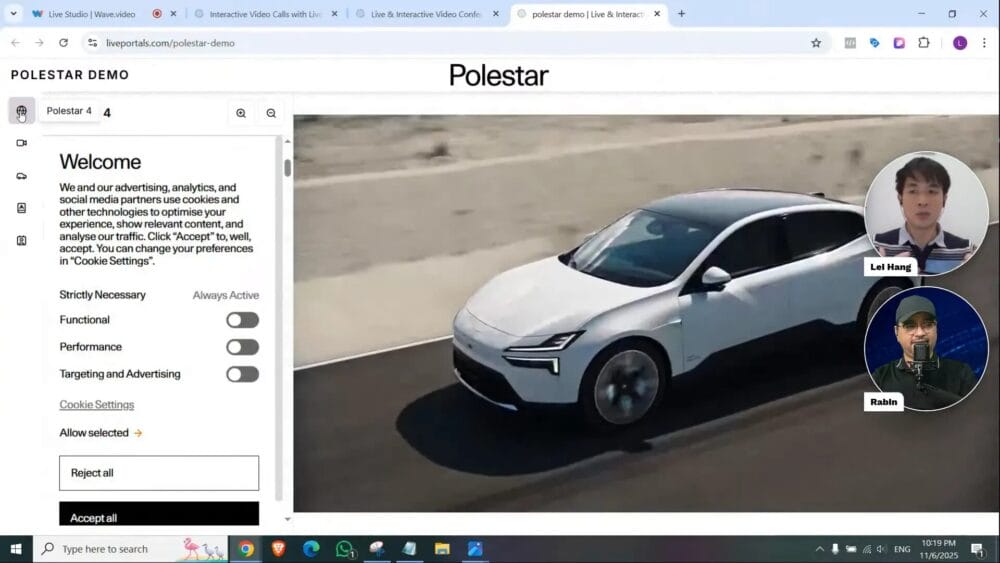The height and width of the screenshot is (563, 1000).
Task: Show hidden system tray icons chevron
Action: pos(819,549)
